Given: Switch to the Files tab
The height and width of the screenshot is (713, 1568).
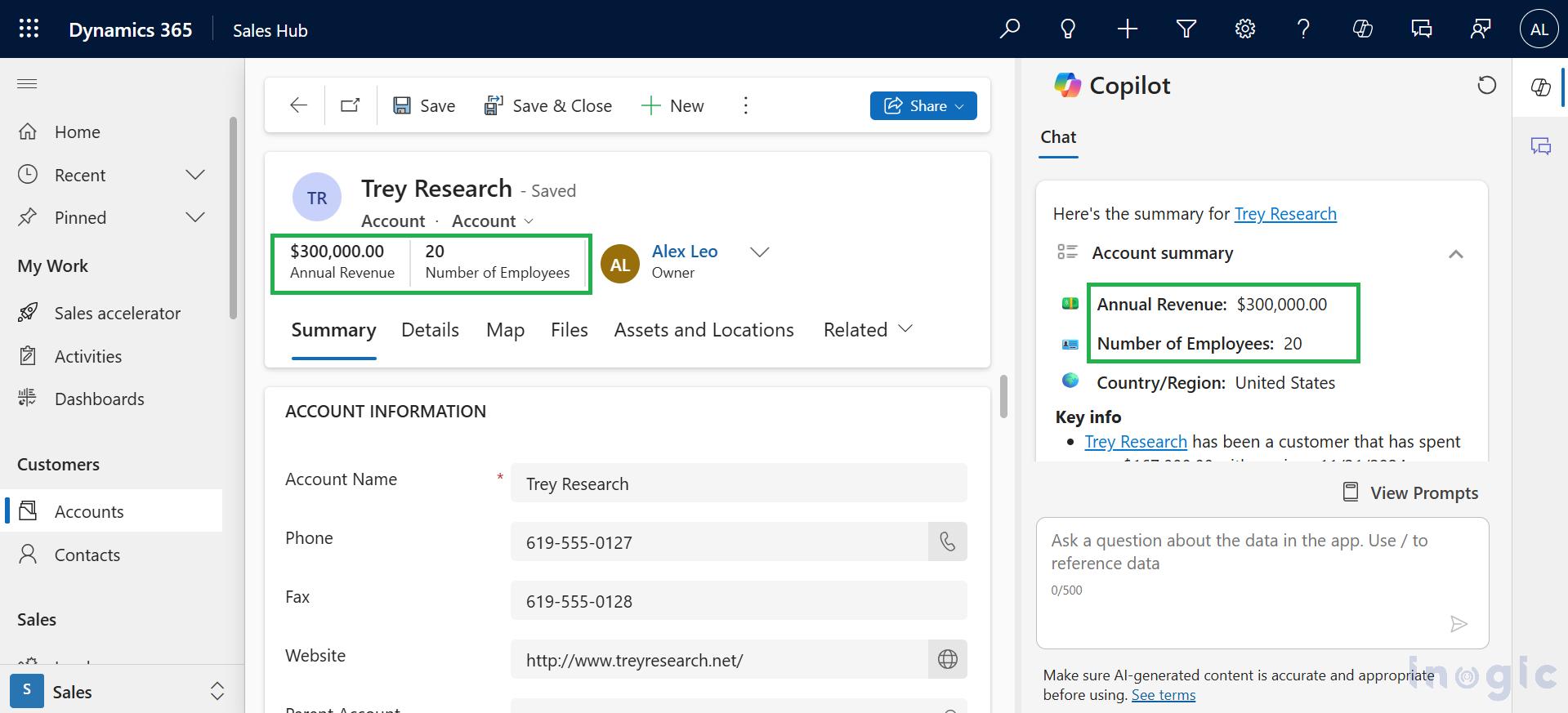Looking at the screenshot, I should tap(569, 330).
